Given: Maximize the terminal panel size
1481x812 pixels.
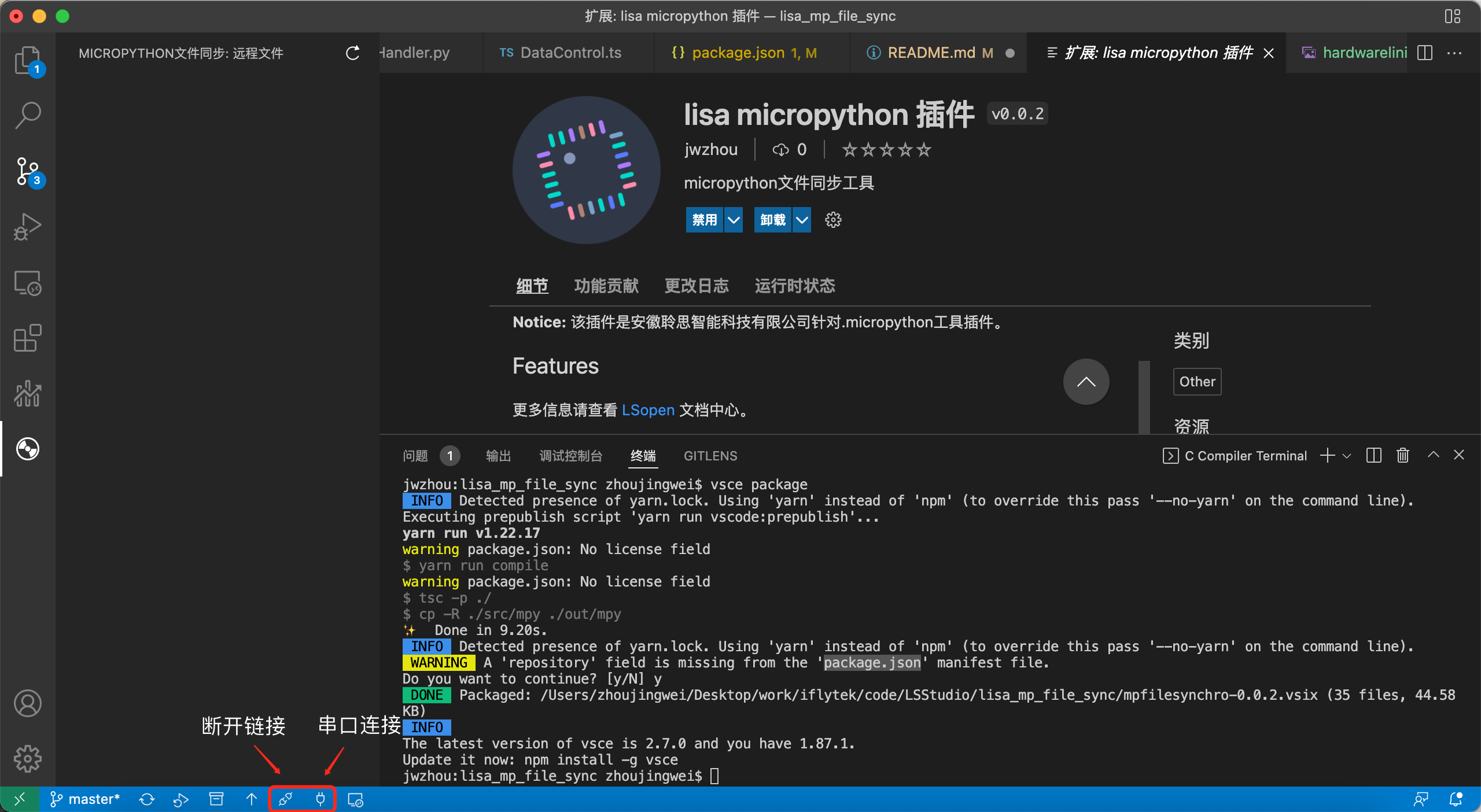Looking at the screenshot, I should [1433, 455].
